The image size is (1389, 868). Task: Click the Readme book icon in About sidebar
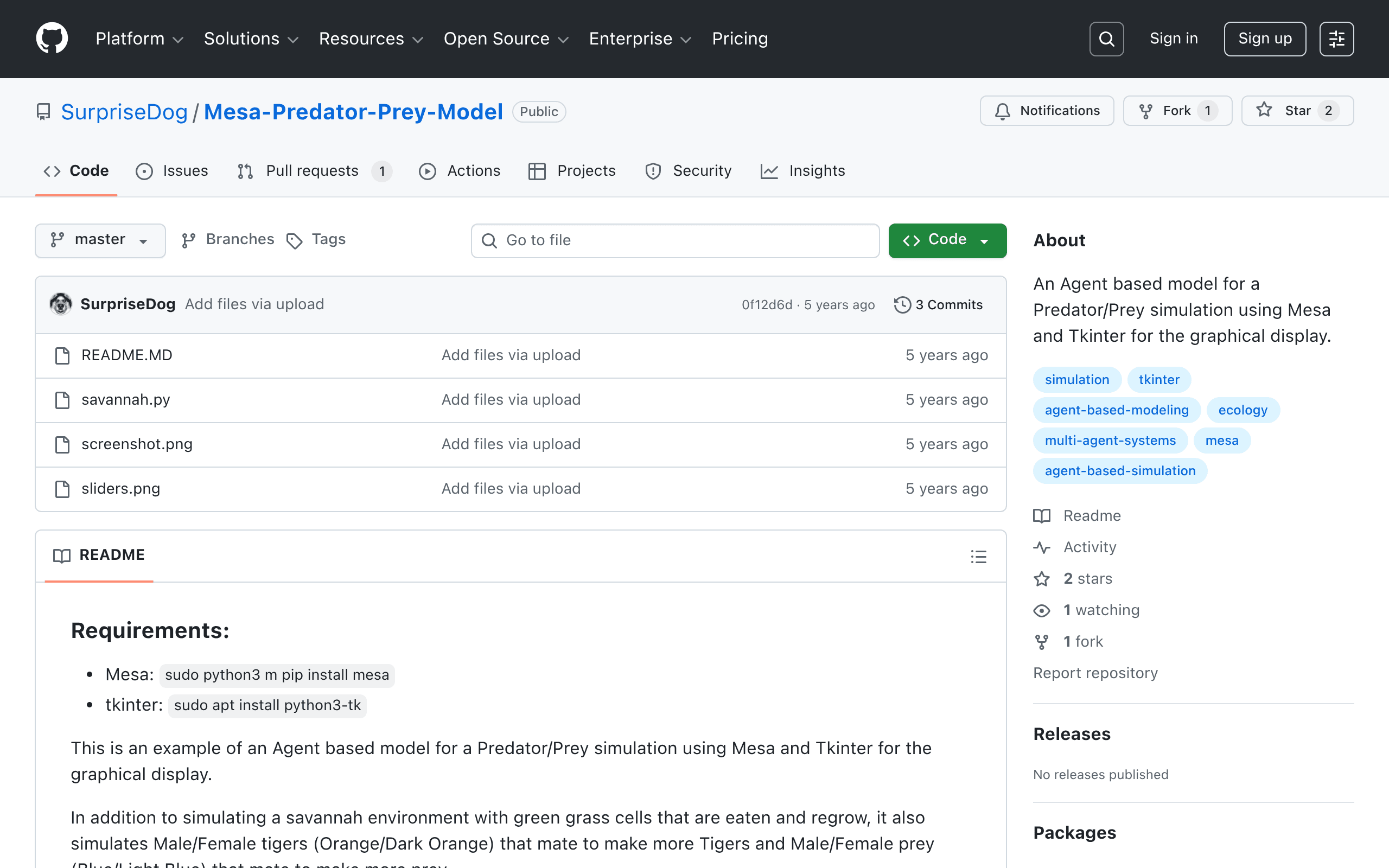[1042, 515]
